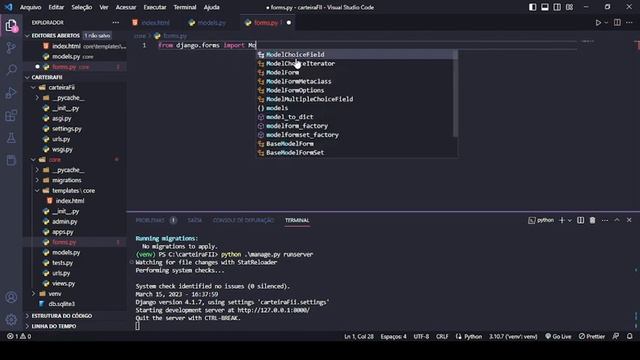Open the Terminal menu in menu bar

[184, 7]
